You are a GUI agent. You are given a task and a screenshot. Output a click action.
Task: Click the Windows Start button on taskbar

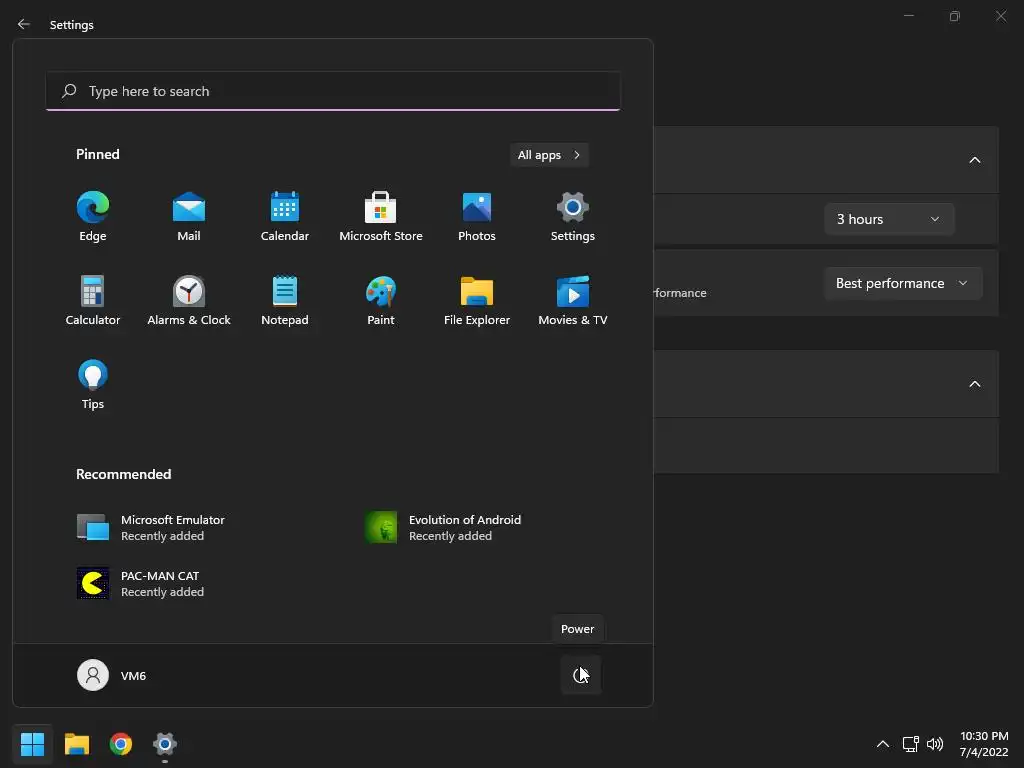pos(32,744)
